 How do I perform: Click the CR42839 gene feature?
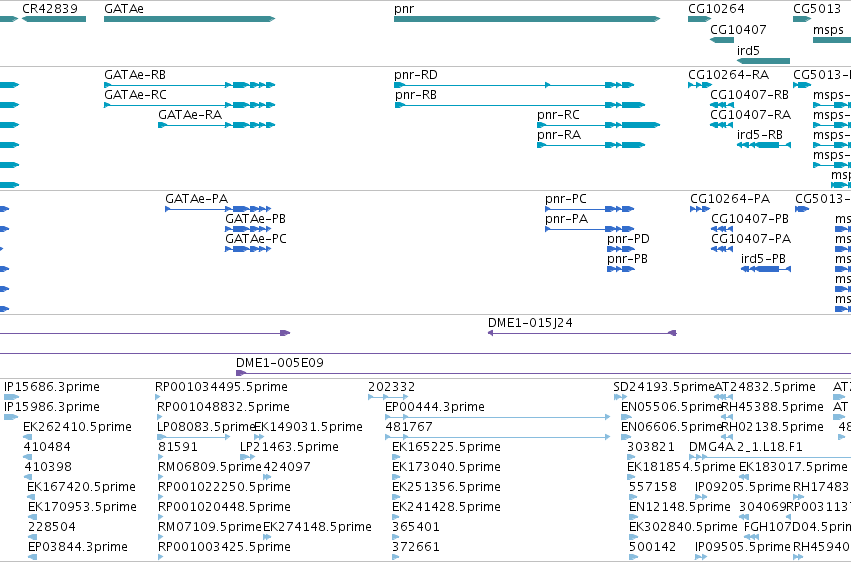tap(54, 19)
